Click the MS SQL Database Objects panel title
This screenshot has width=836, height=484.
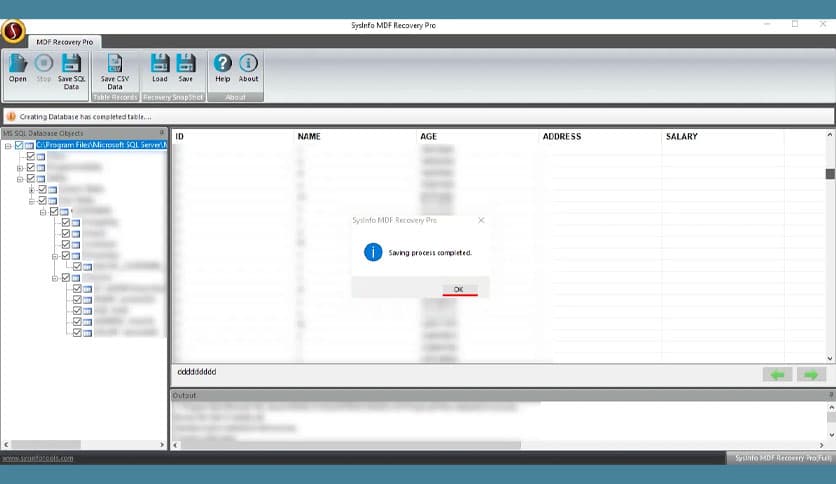[43, 133]
